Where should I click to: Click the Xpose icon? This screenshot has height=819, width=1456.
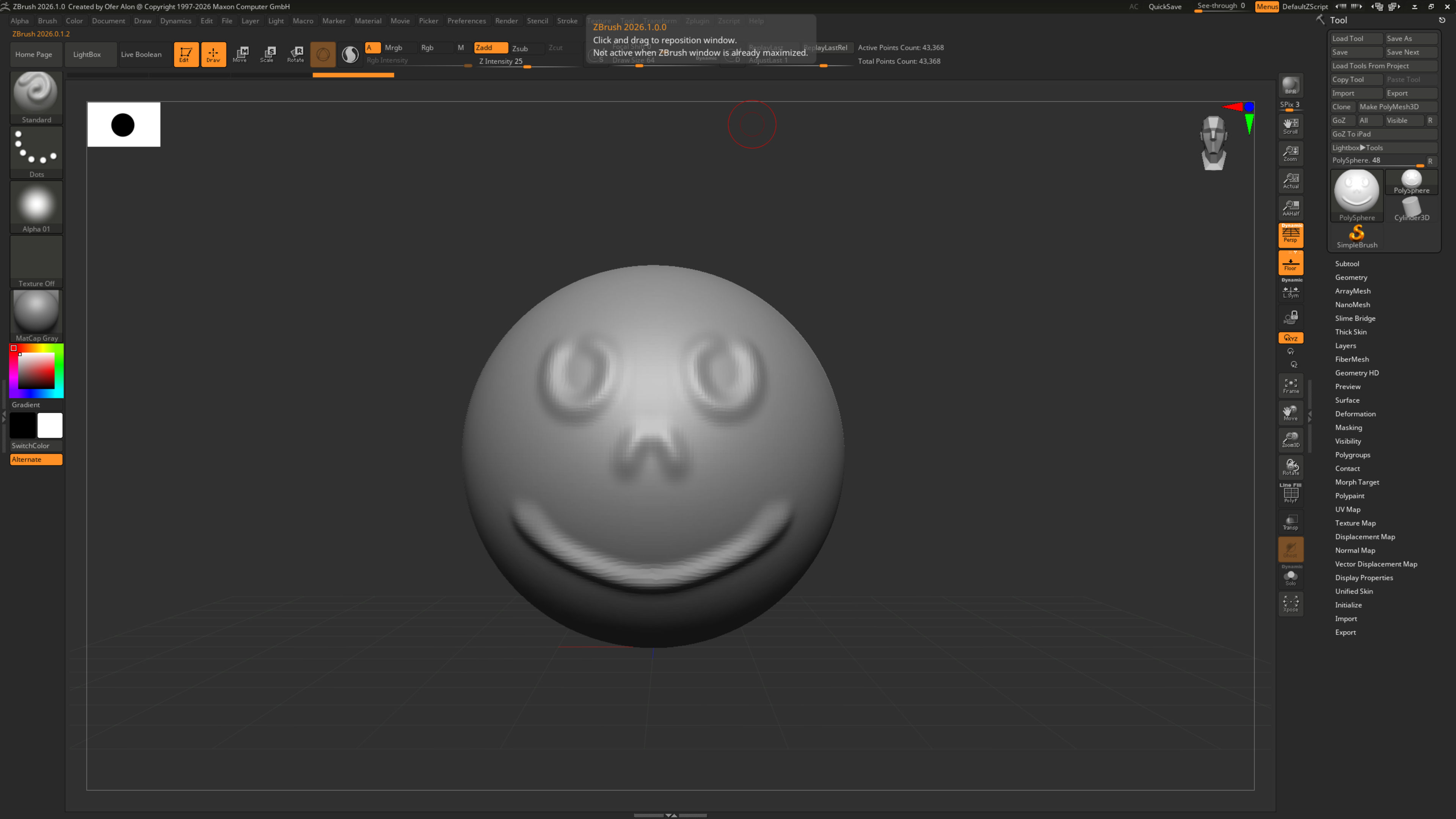[1290, 604]
